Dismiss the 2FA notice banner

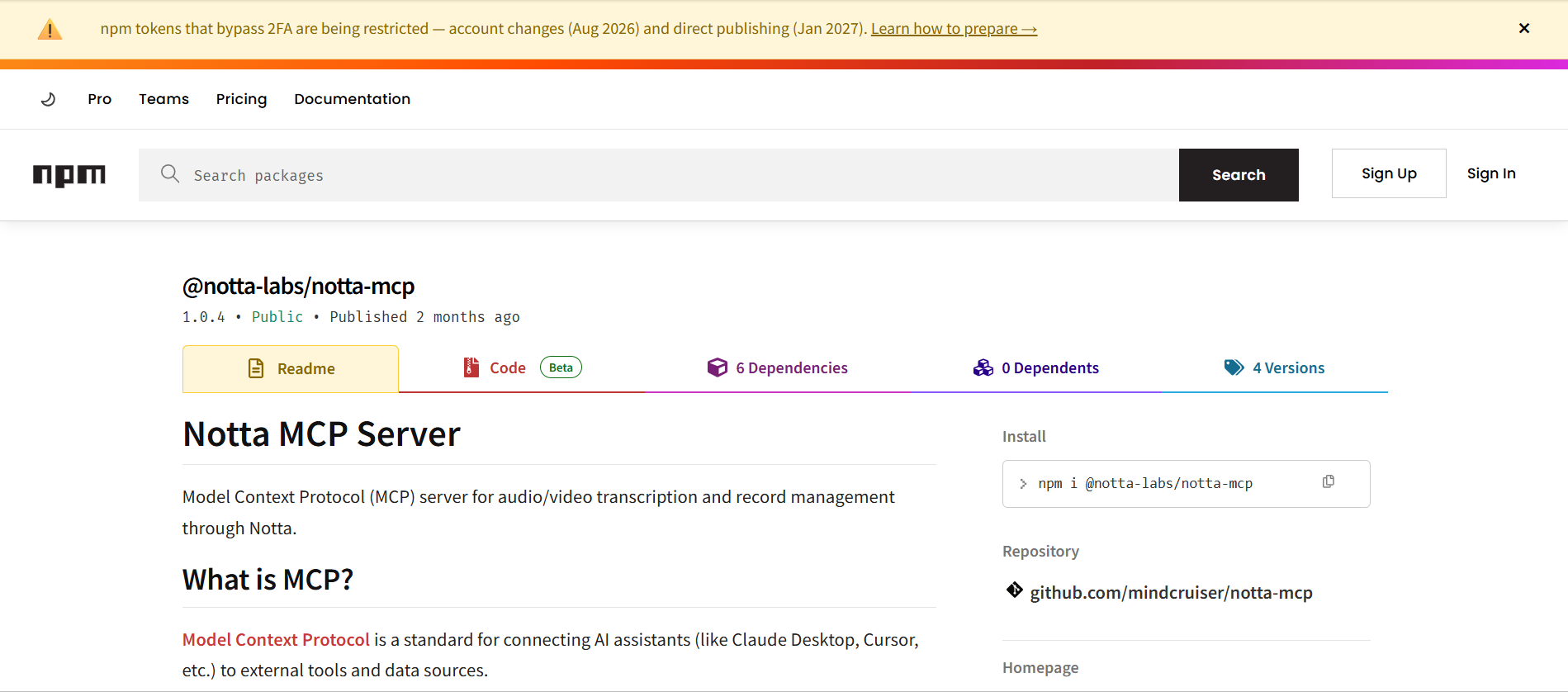tap(1524, 28)
